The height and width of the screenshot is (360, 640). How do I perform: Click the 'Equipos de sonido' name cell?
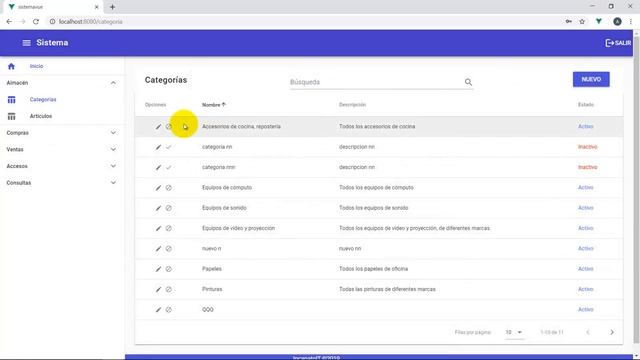(224, 208)
